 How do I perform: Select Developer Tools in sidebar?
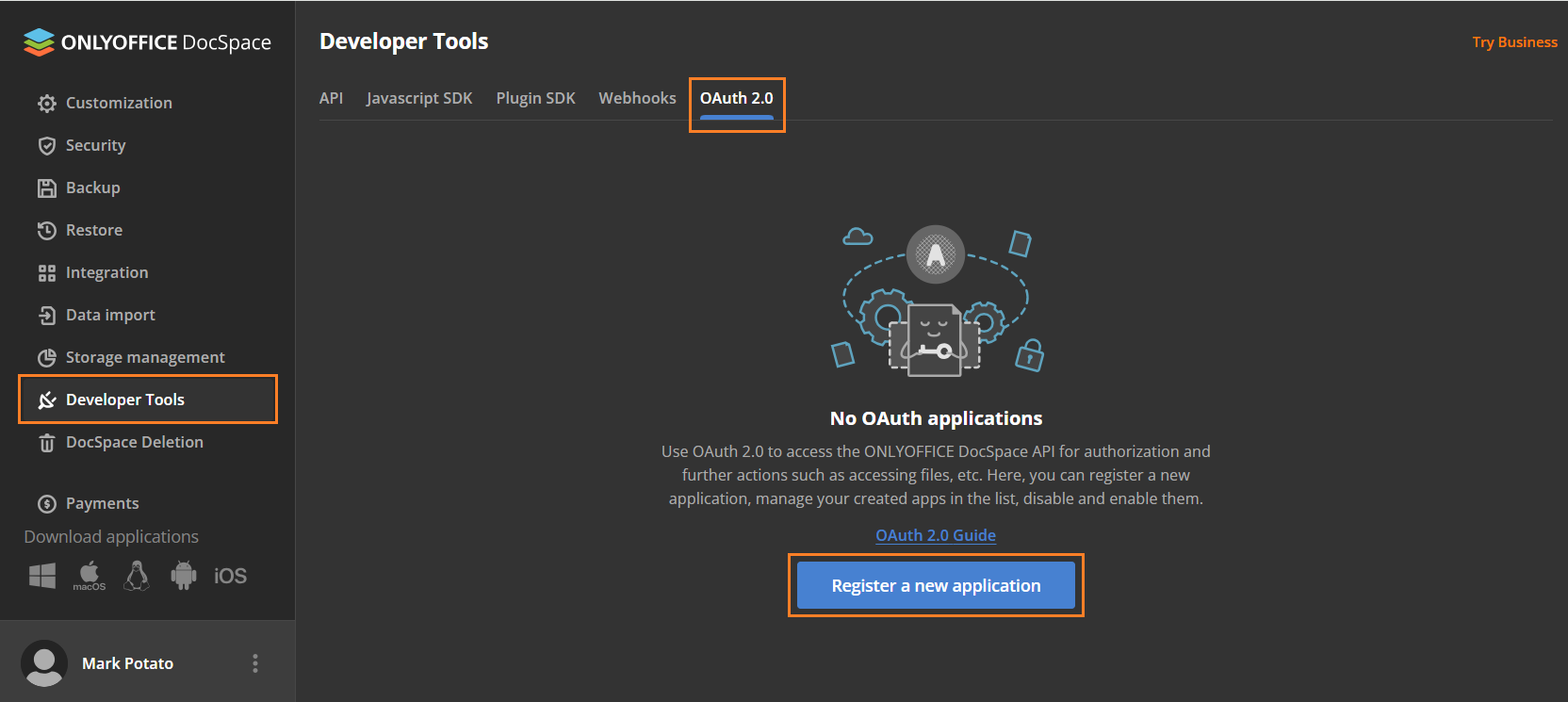coord(148,400)
